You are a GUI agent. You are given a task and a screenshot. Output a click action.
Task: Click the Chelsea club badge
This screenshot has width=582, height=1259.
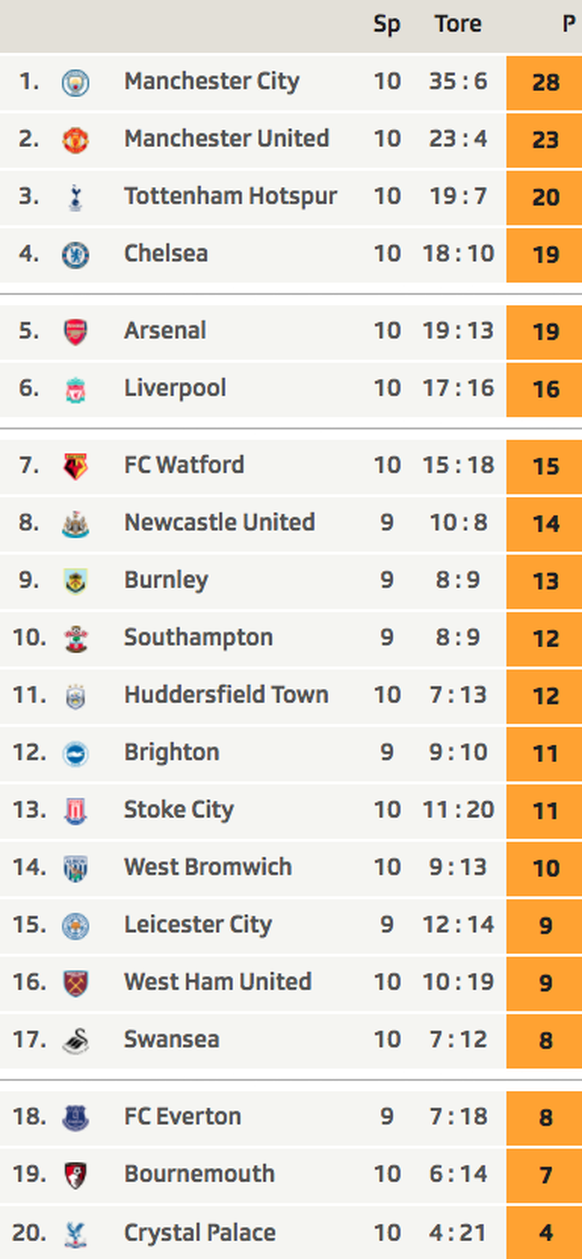tap(75, 254)
